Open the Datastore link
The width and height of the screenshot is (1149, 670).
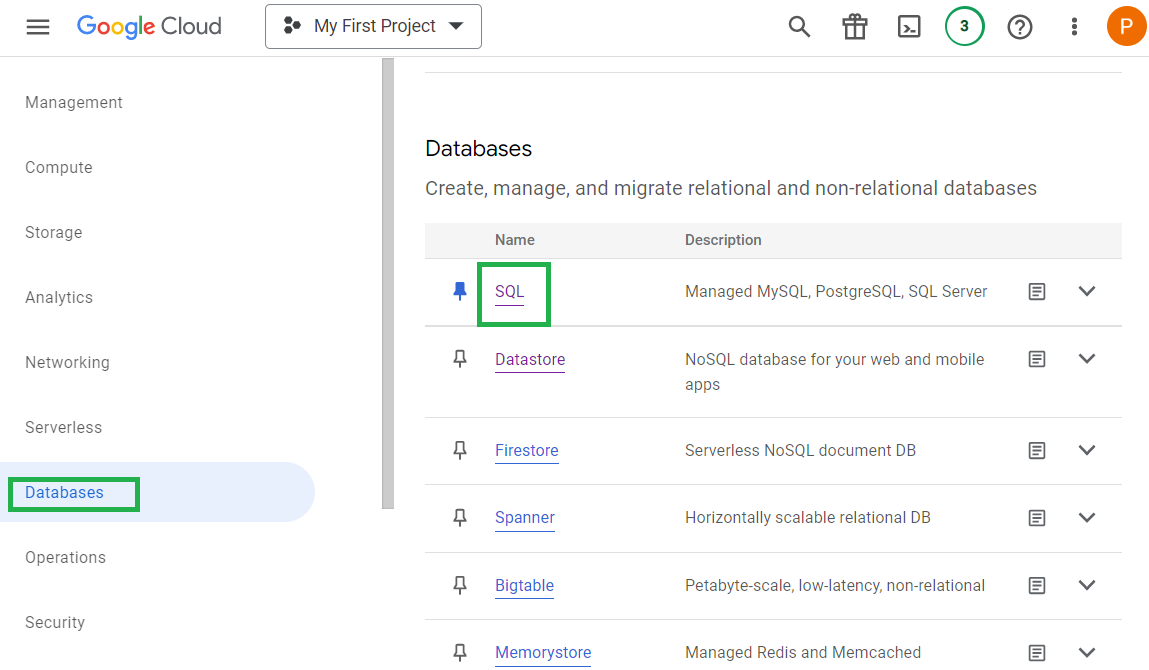530,360
